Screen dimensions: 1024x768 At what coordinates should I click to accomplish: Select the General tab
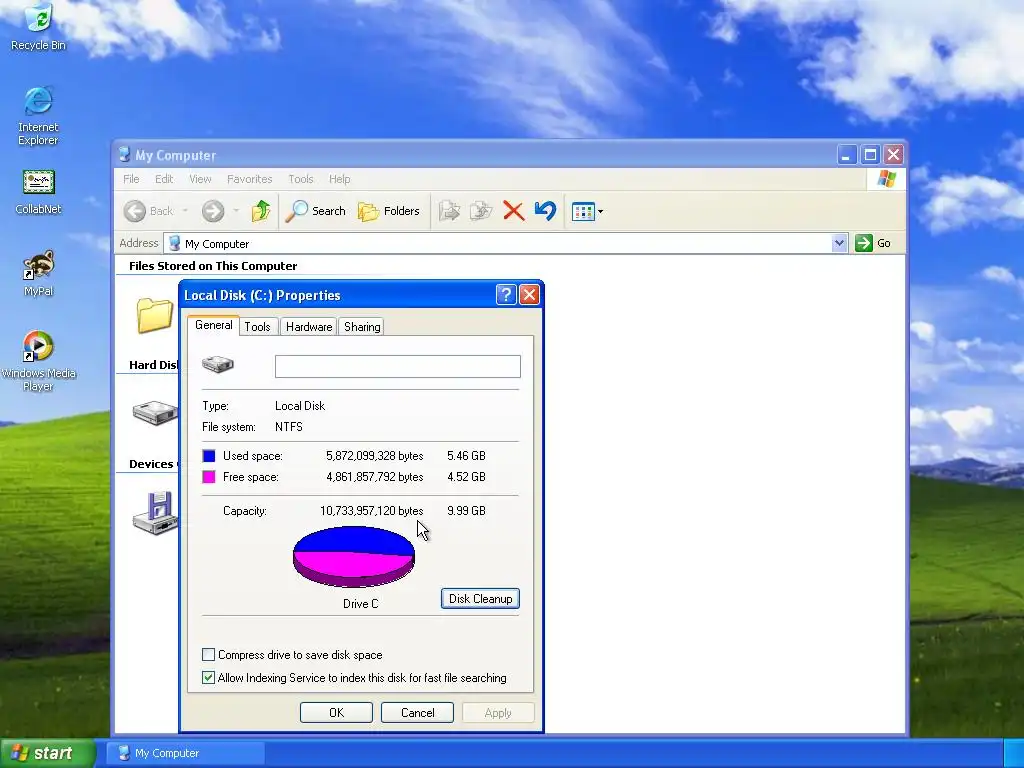tap(214, 325)
